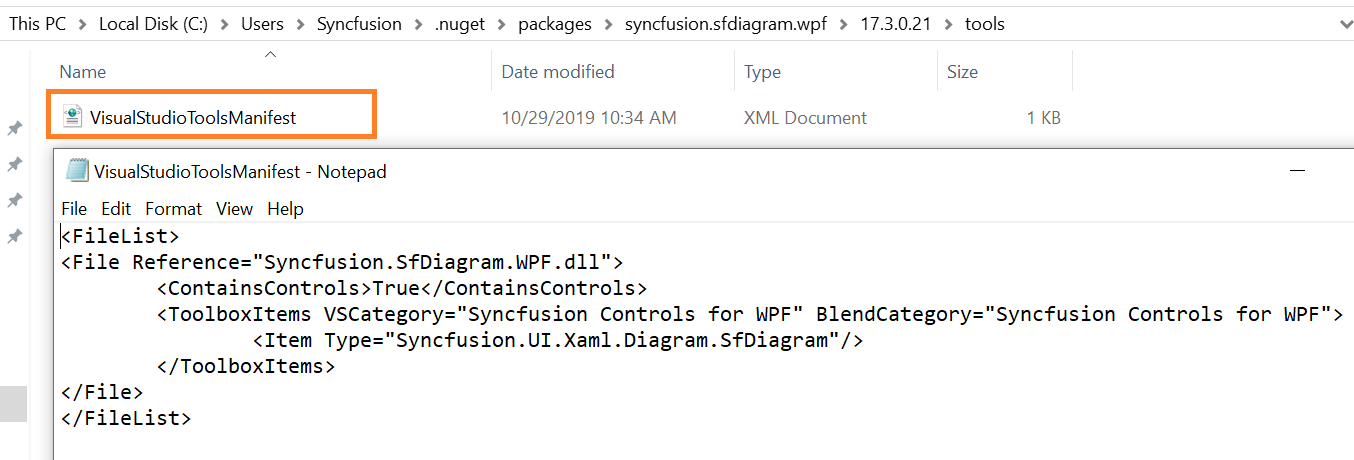Click the third quick access pin icon
This screenshot has width=1354, height=460.
(x=15, y=201)
